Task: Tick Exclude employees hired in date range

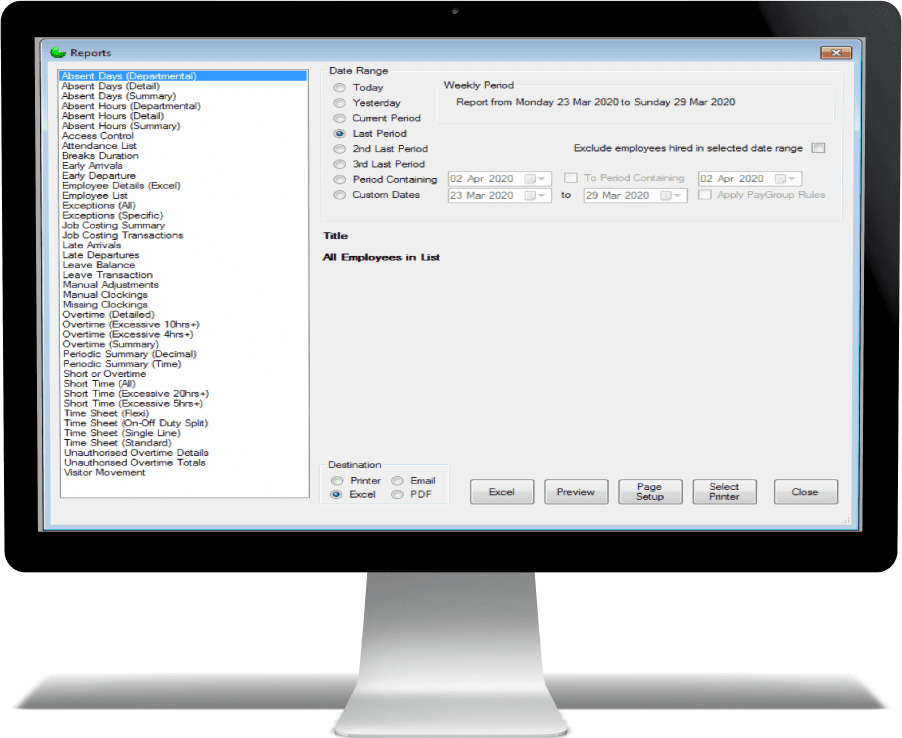Action: click(x=818, y=148)
